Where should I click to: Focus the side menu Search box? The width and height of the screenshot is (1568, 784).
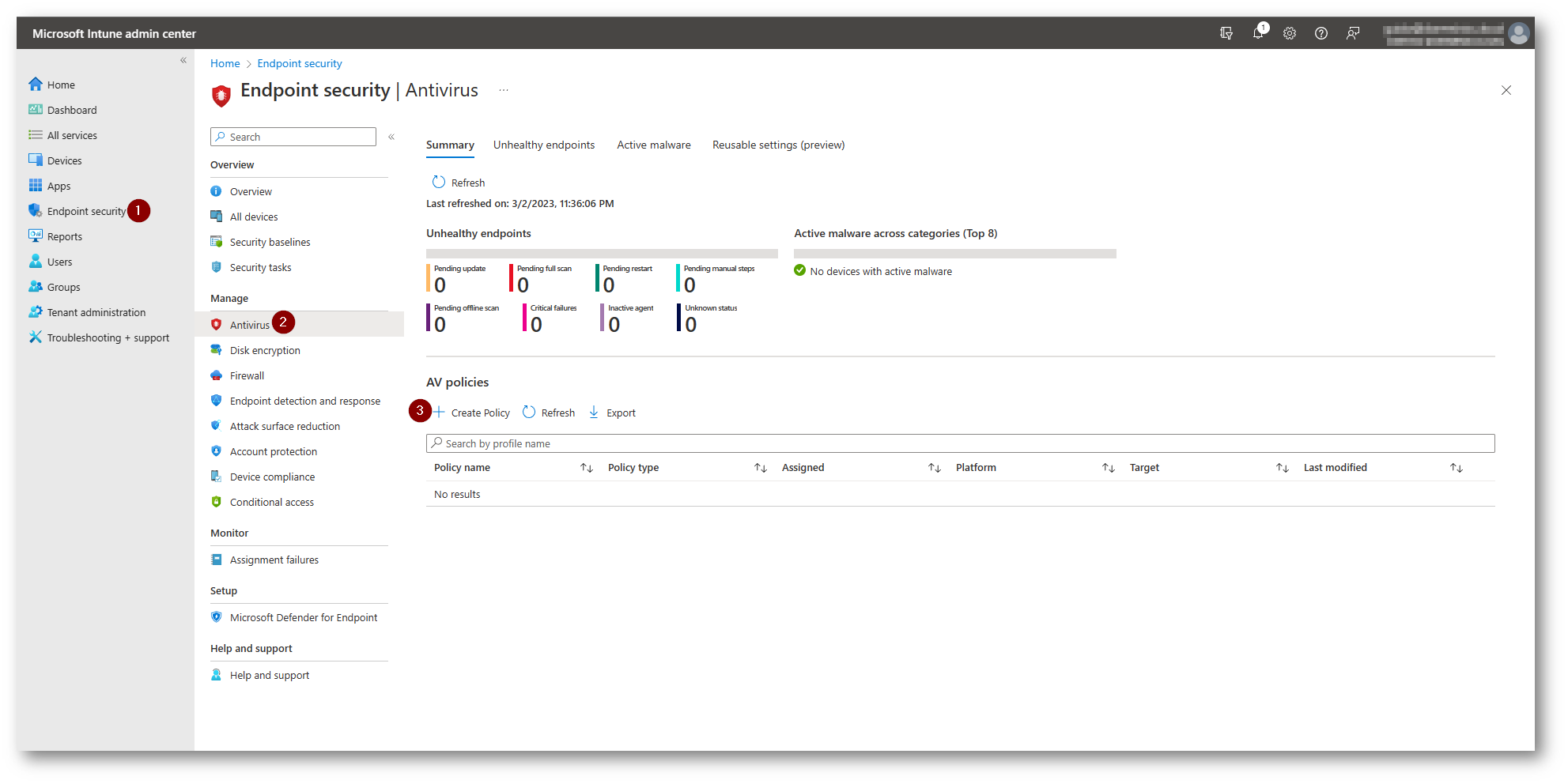pyautogui.click(x=293, y=137)
